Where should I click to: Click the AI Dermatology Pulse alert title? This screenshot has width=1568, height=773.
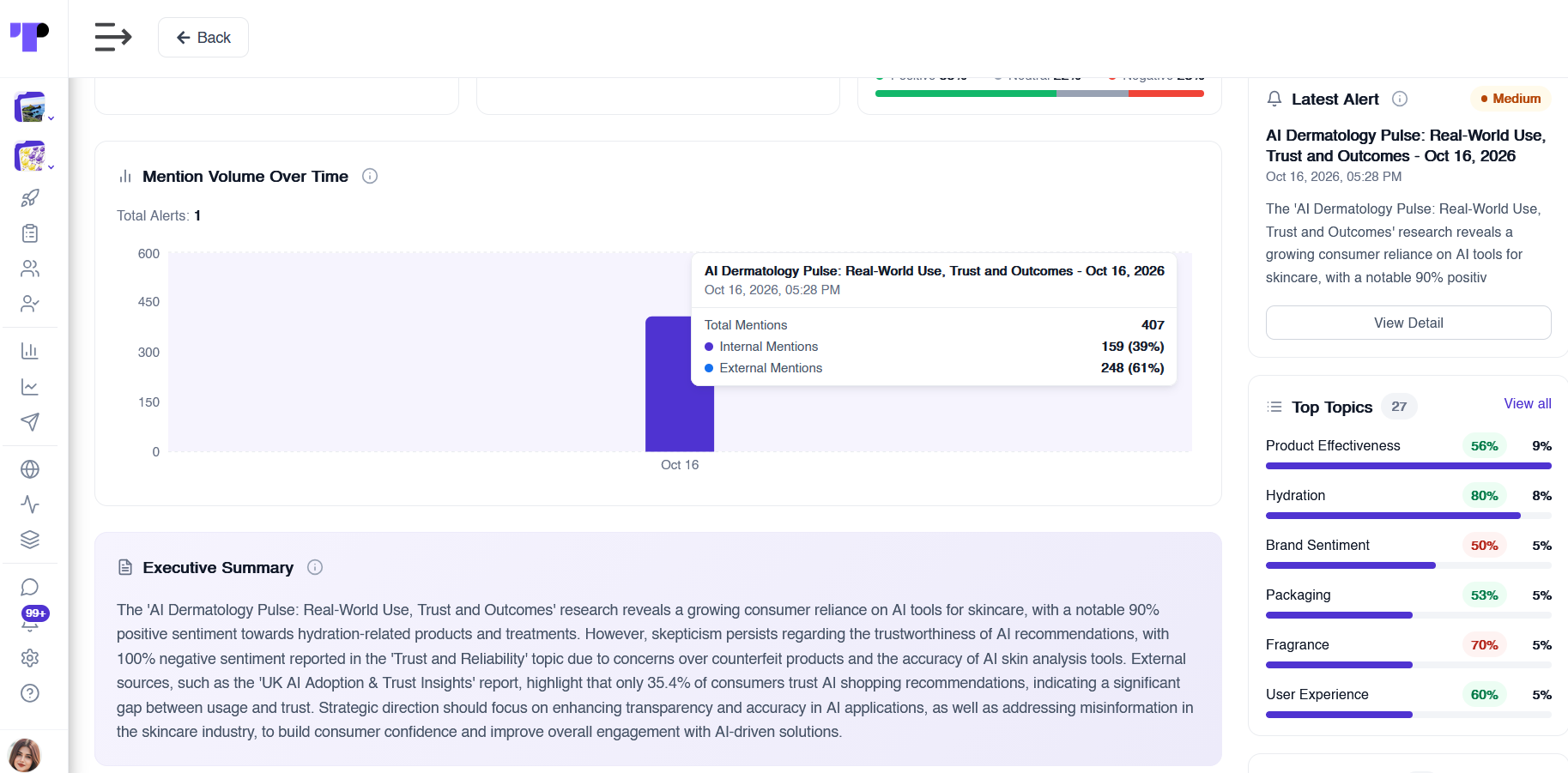pyautogui.click(x=1406, y=146)
